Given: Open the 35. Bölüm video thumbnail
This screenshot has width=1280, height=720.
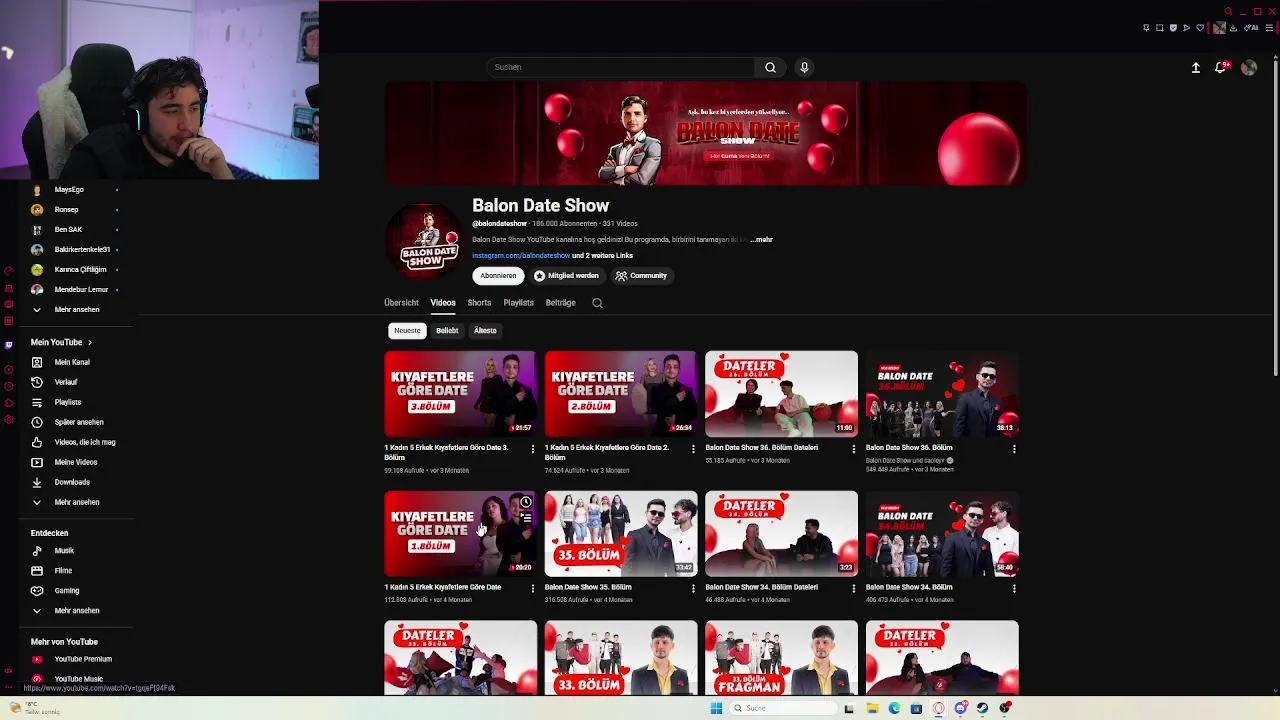Looking at the screenshot, I should point(621,533).
